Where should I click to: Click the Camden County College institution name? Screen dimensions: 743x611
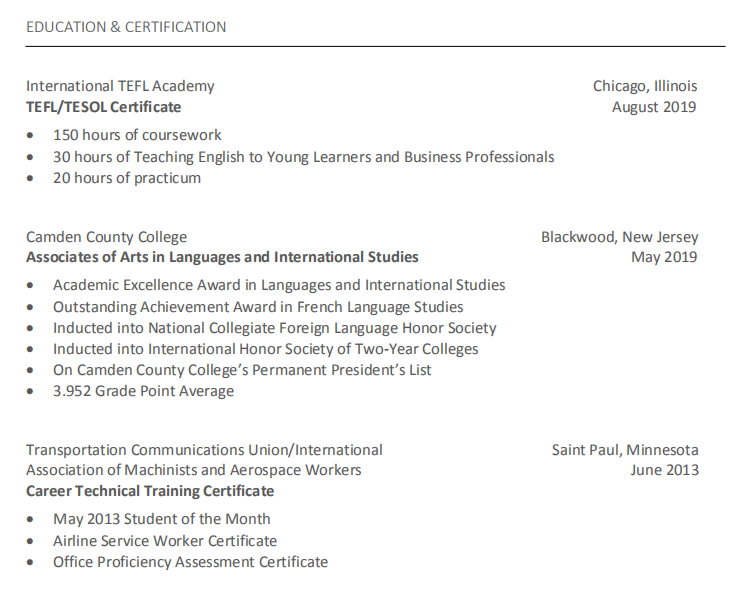106,237
